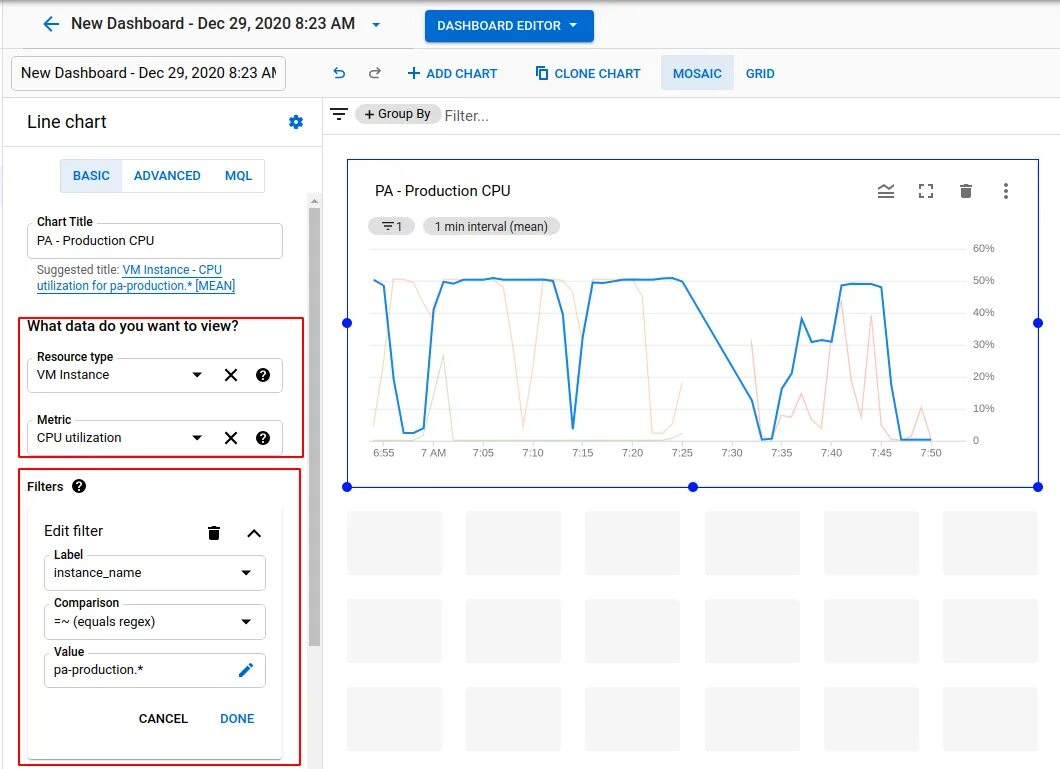Clear the Metric selection

point(231,438)
